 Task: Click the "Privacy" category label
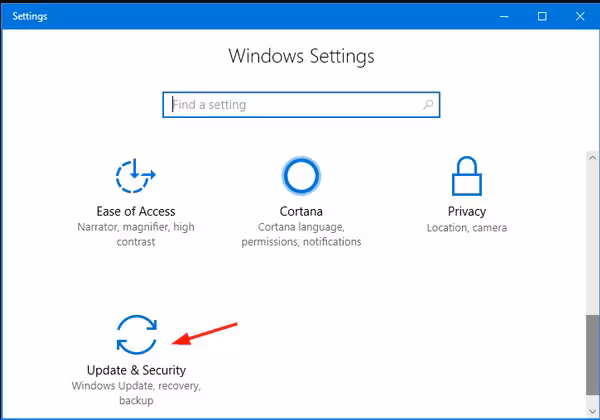coord(467,211)
